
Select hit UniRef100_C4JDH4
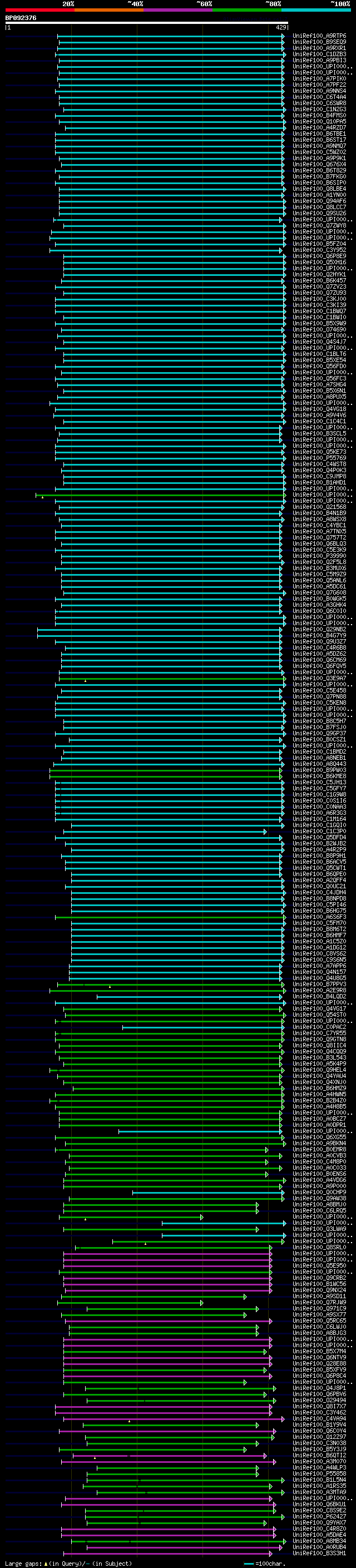click(319, 893)
